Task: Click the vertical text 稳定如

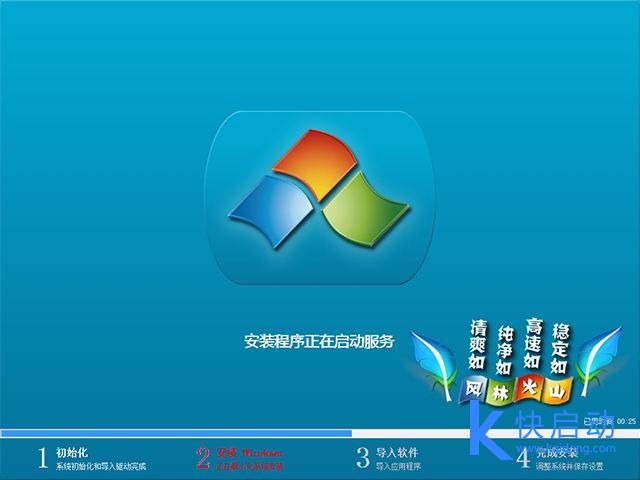Action: point(559,349)
